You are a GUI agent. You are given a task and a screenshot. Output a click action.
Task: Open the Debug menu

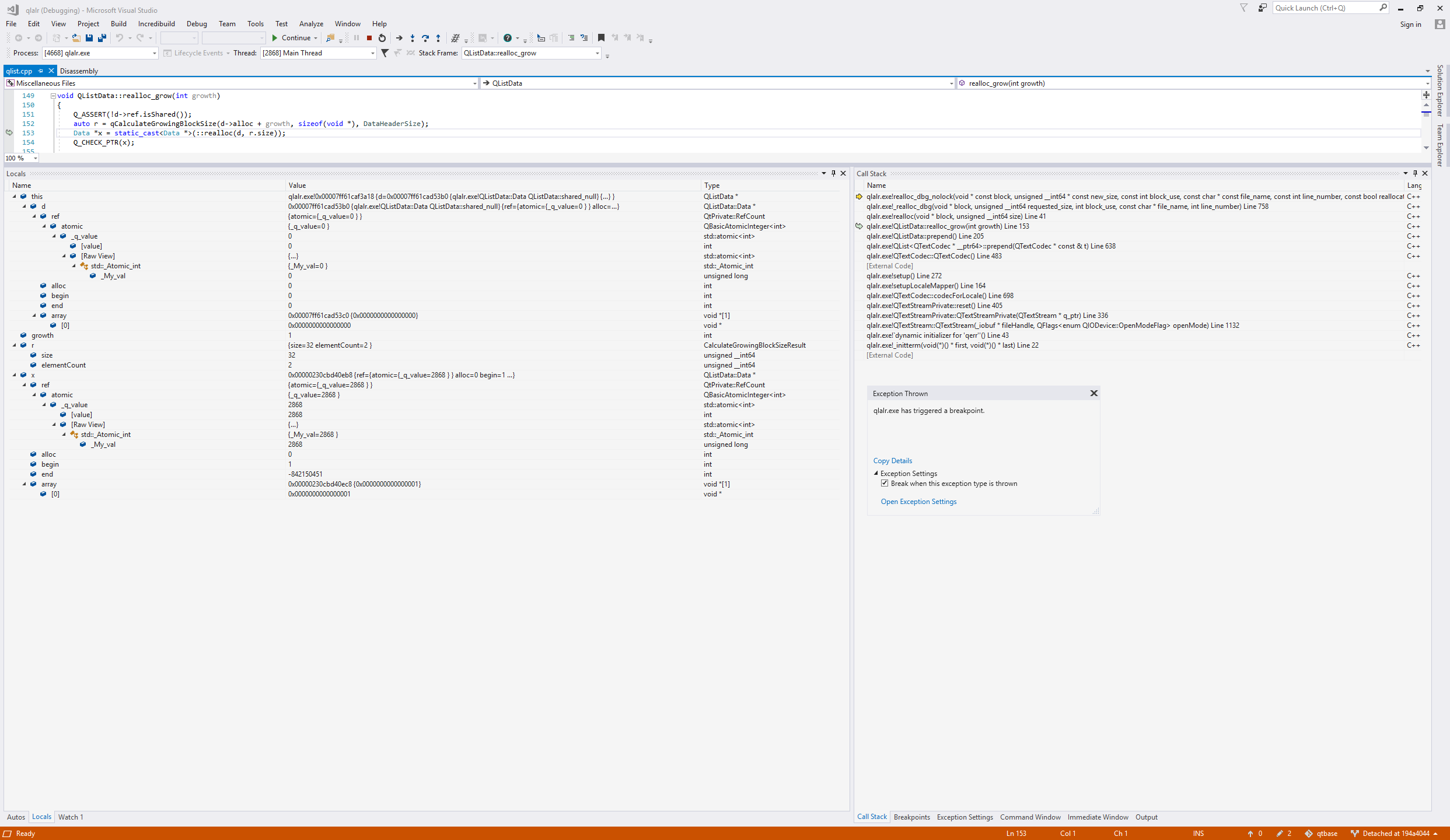click(x=197, y=24)
